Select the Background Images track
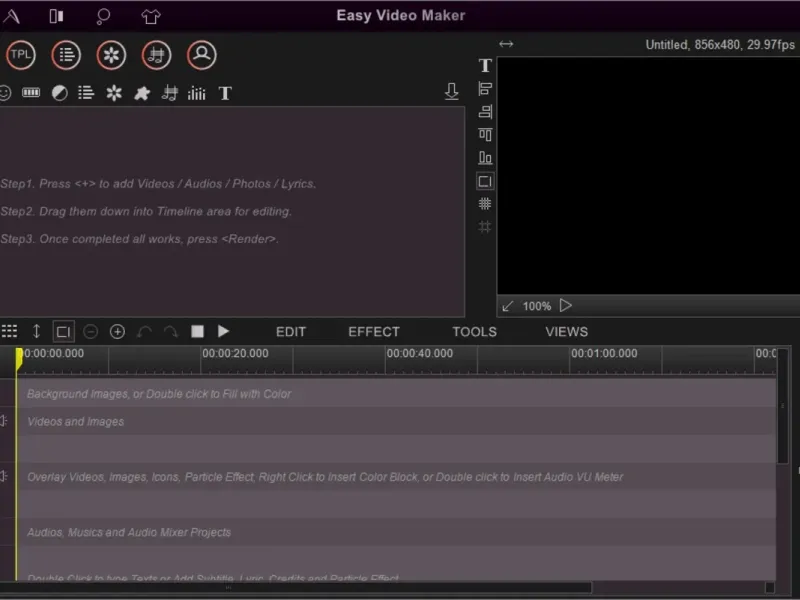 tap(396, 393)
